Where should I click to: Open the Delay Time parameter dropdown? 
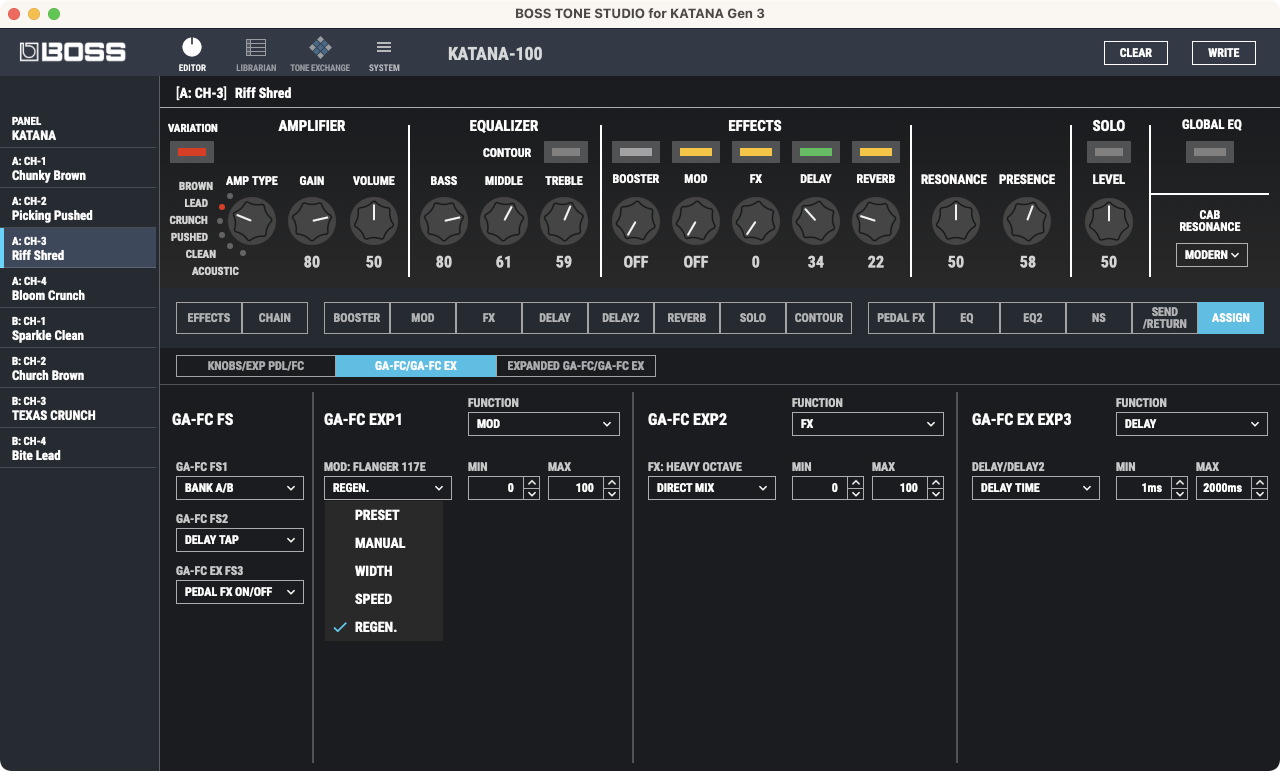(x=1036, y=488)
